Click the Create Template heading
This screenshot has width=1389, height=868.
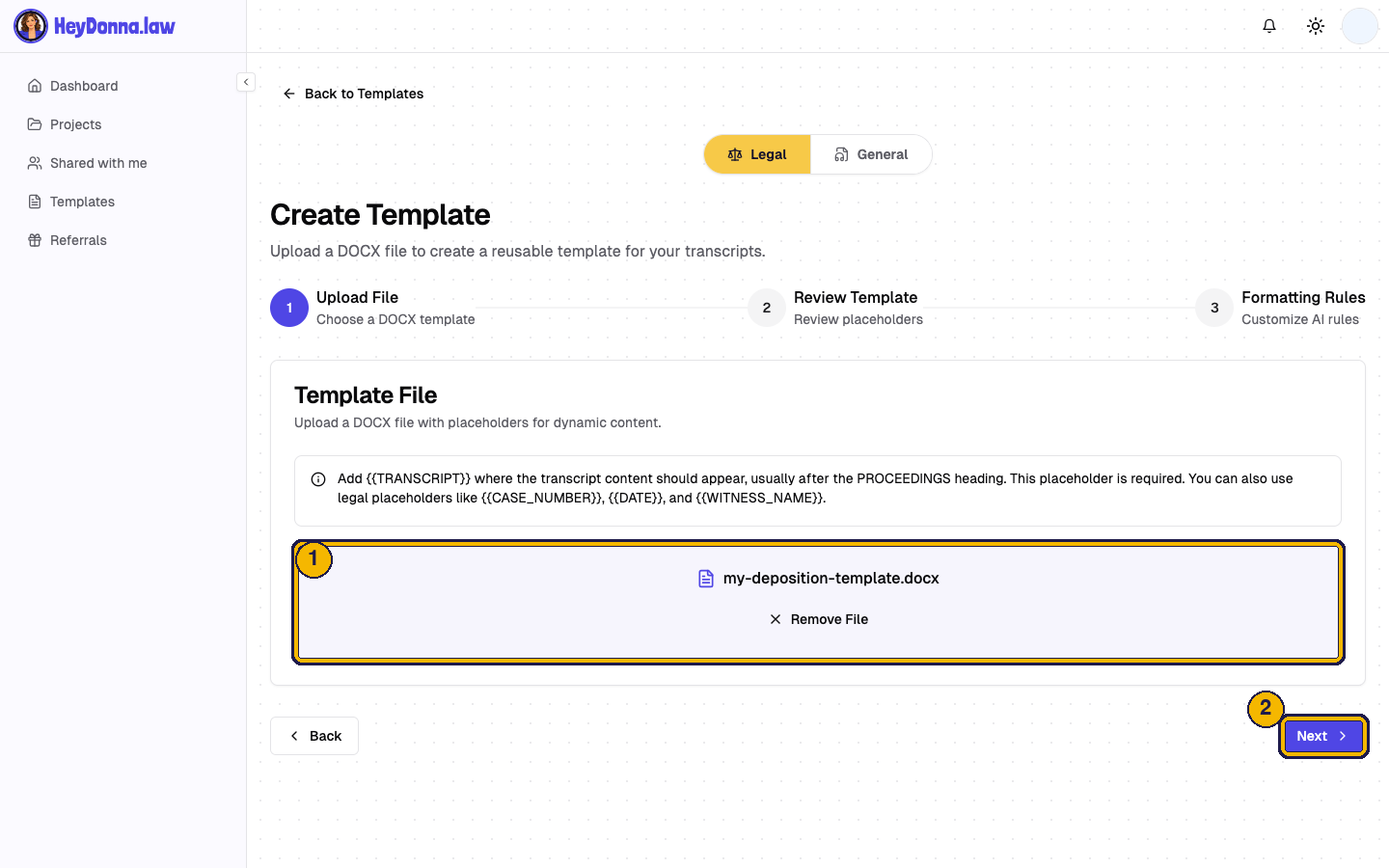coord(380,215)
